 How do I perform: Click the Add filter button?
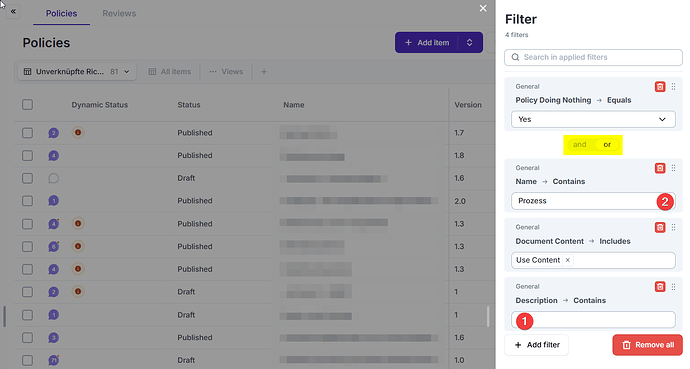[536, 345]
